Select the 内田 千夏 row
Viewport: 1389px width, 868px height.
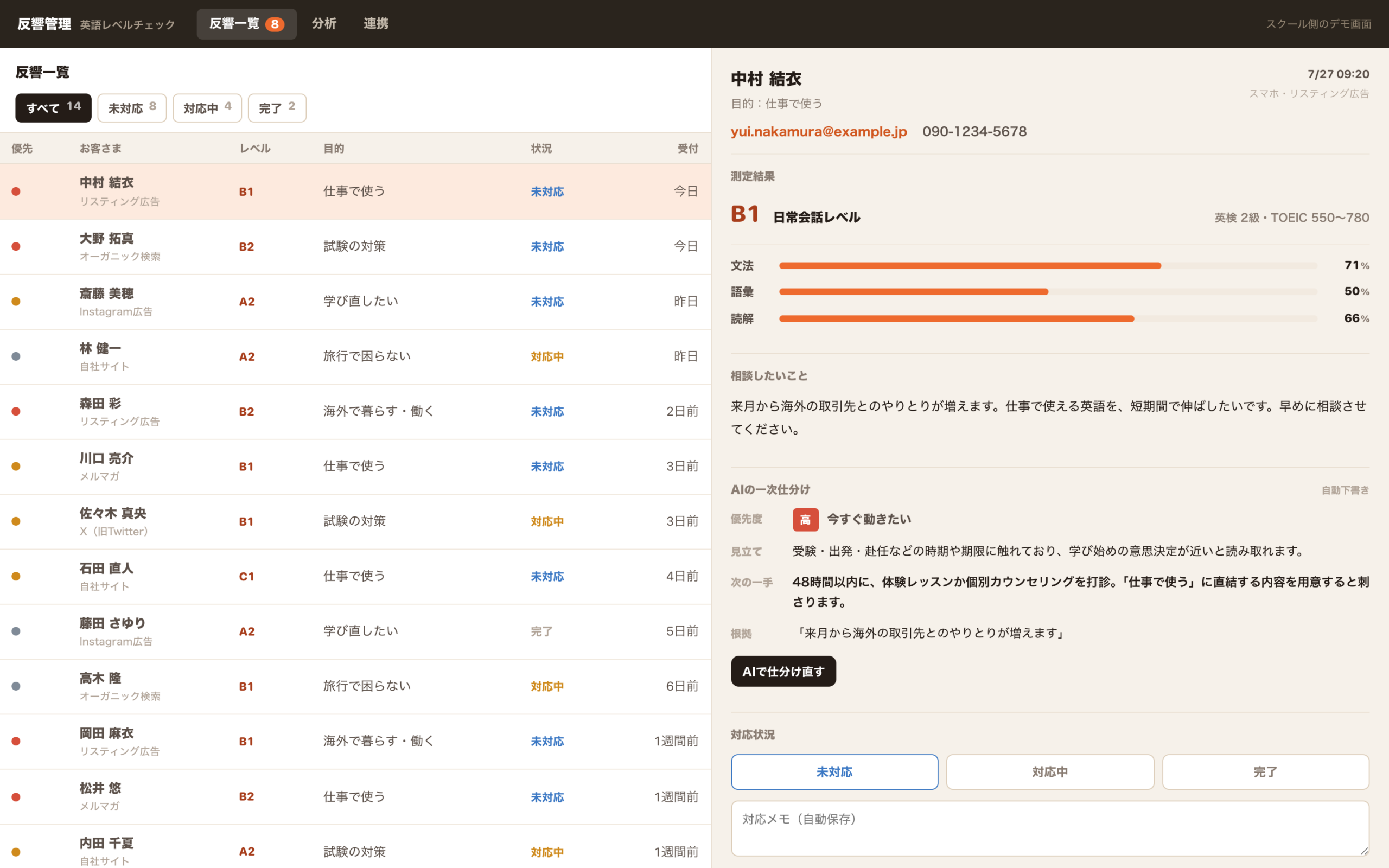(x=355, y=847)
